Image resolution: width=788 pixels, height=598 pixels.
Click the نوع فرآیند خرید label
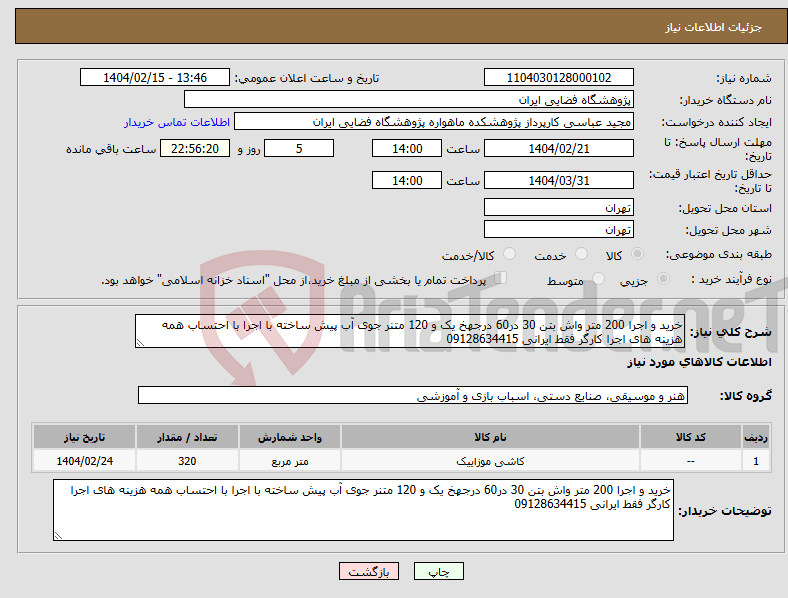click(x=731, y=279)
